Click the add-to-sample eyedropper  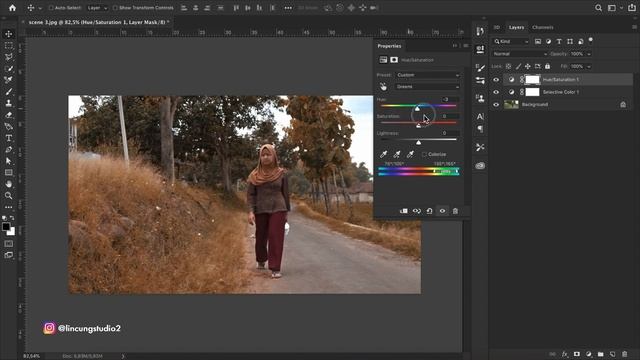[x=397, y=154]
